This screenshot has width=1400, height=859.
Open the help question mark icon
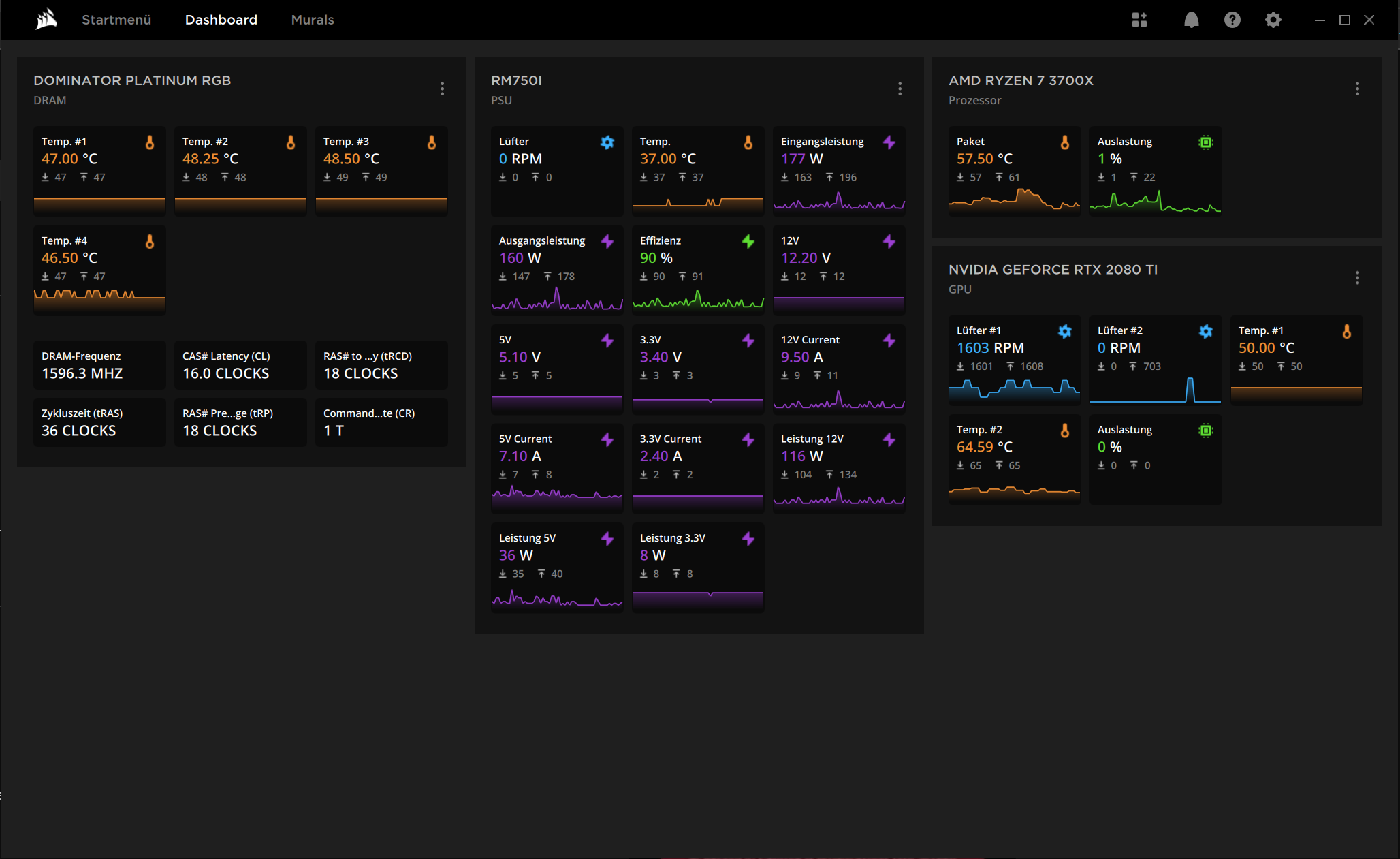pos(1232,20)
